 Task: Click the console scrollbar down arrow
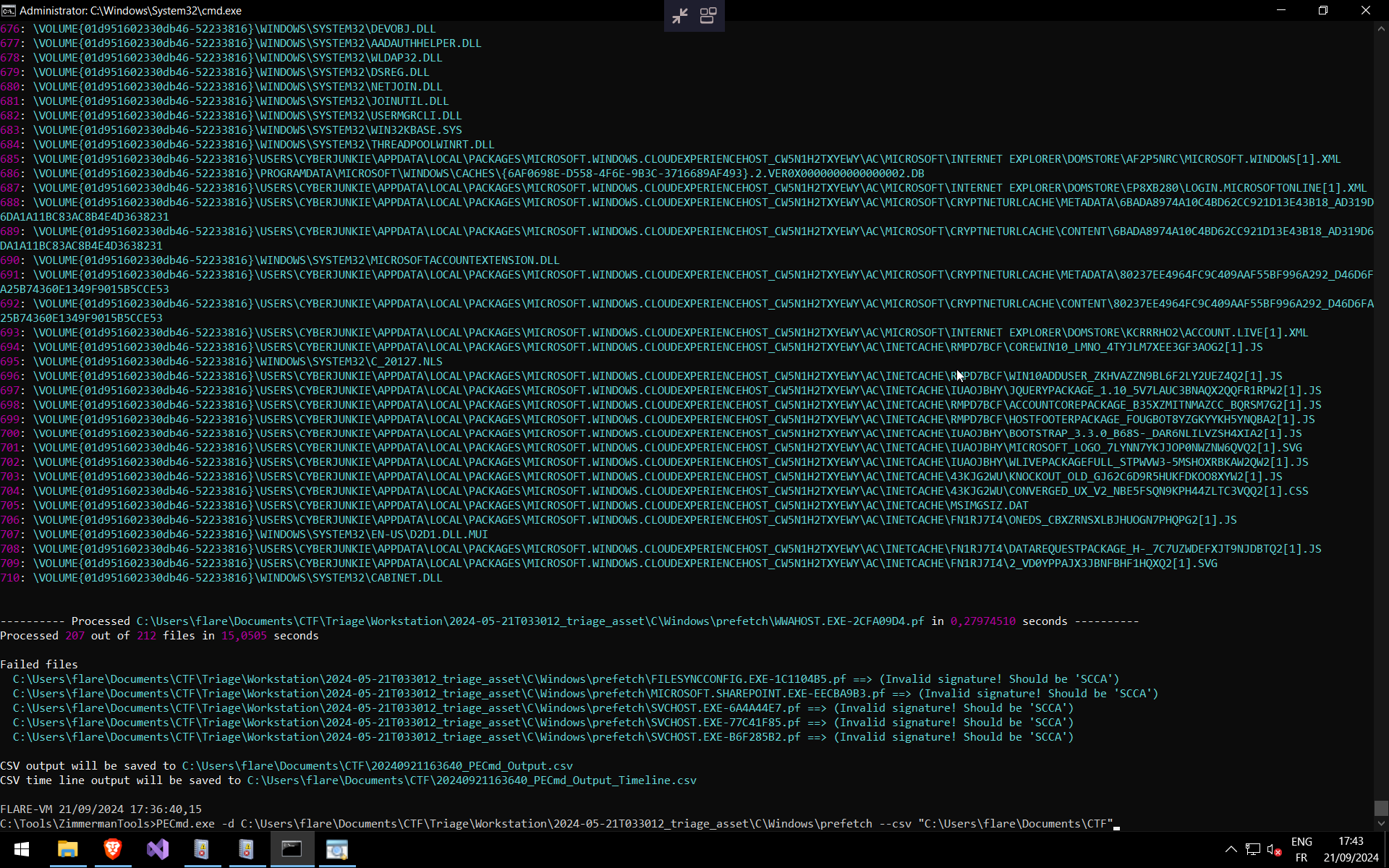tap(1381, 823)
